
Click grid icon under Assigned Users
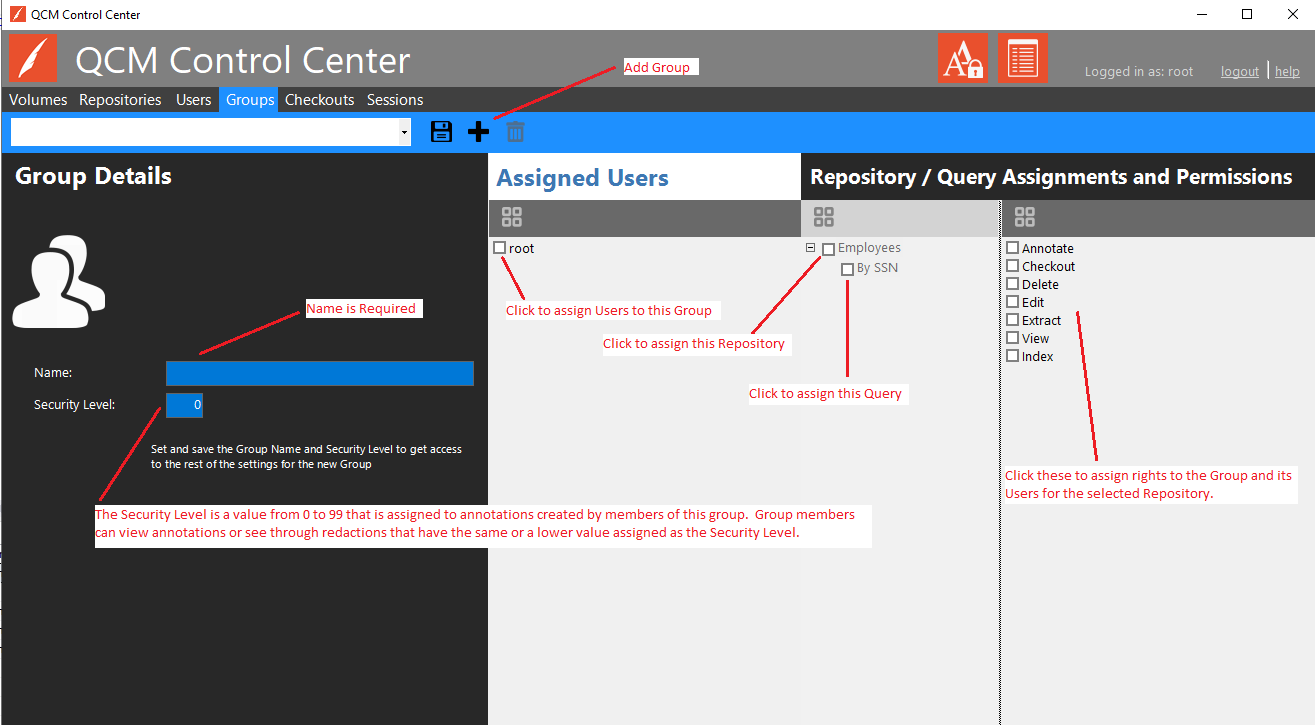pyautogui.click(x=512, y=217)
